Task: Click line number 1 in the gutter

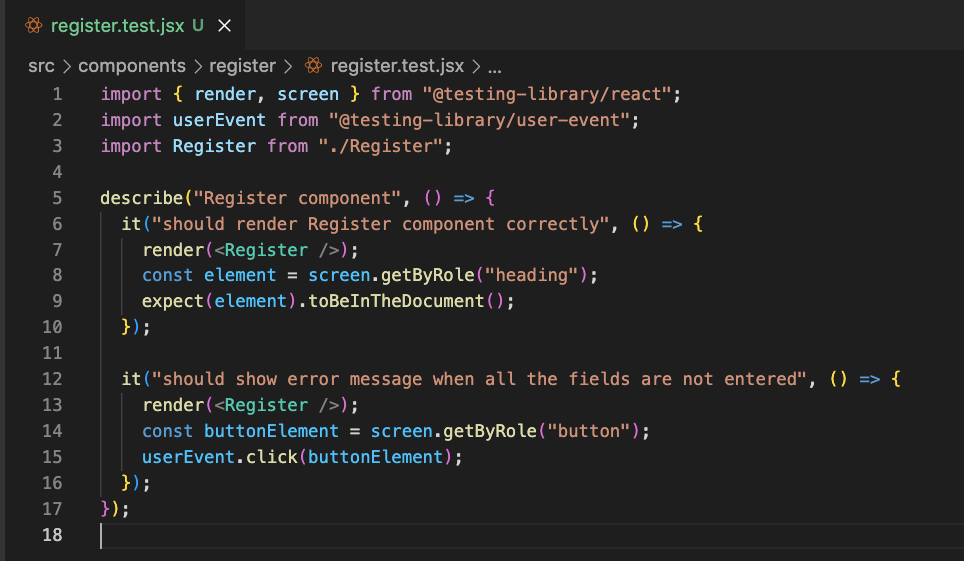Action: (x=57, y=94)
